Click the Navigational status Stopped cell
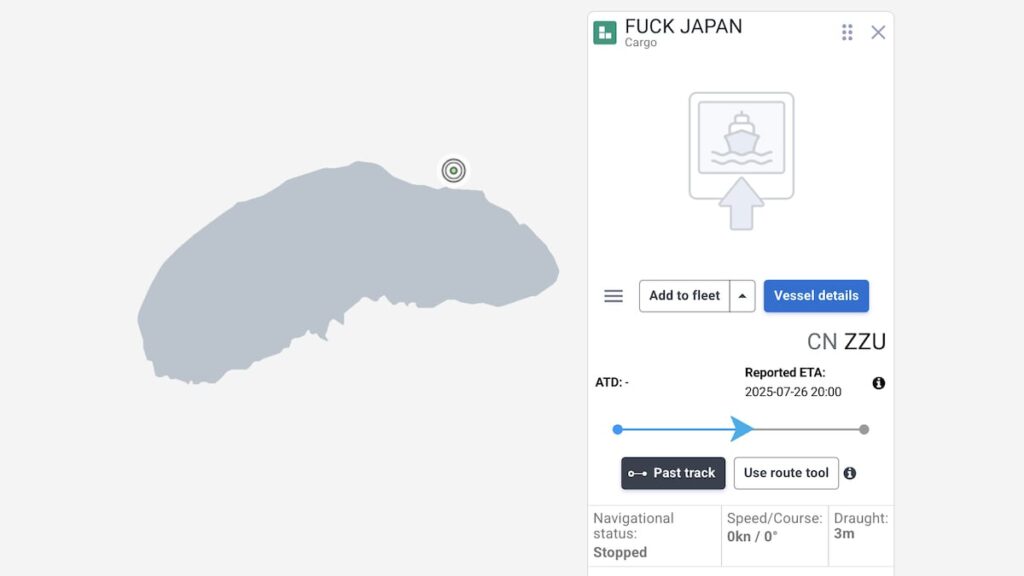Screen dimensions: 1024x576 point(652,535)
